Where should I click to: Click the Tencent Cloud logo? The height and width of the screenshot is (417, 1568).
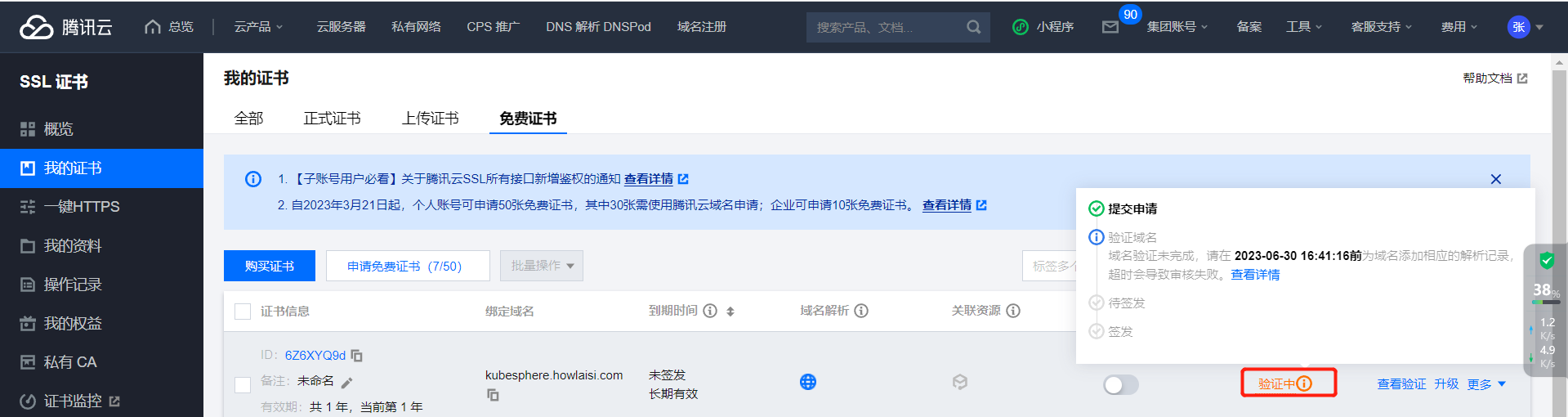[x=65, y=27]
